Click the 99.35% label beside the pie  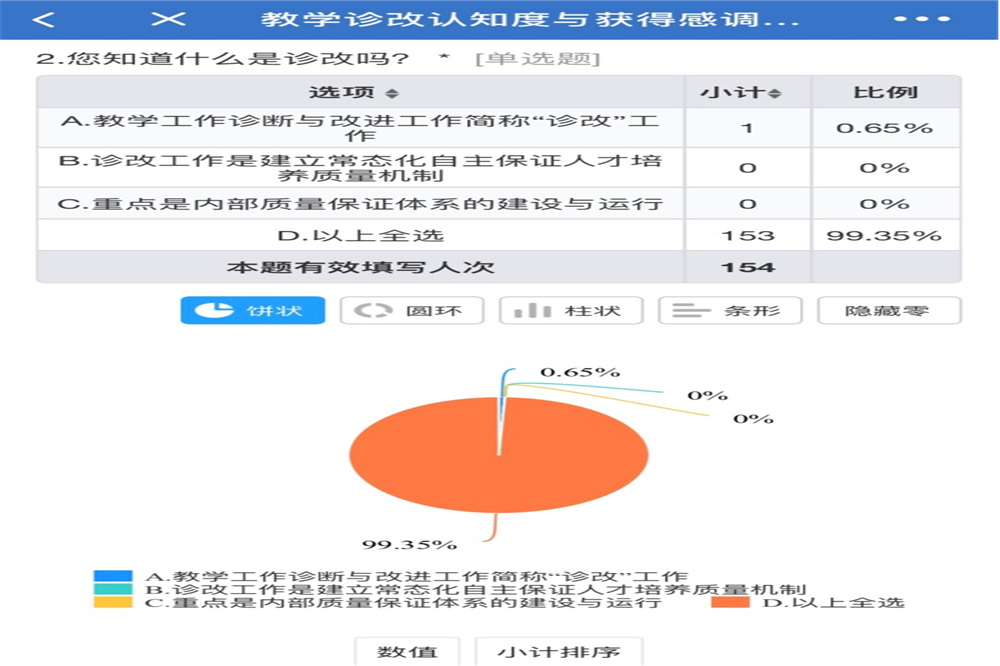pos(409,545)
